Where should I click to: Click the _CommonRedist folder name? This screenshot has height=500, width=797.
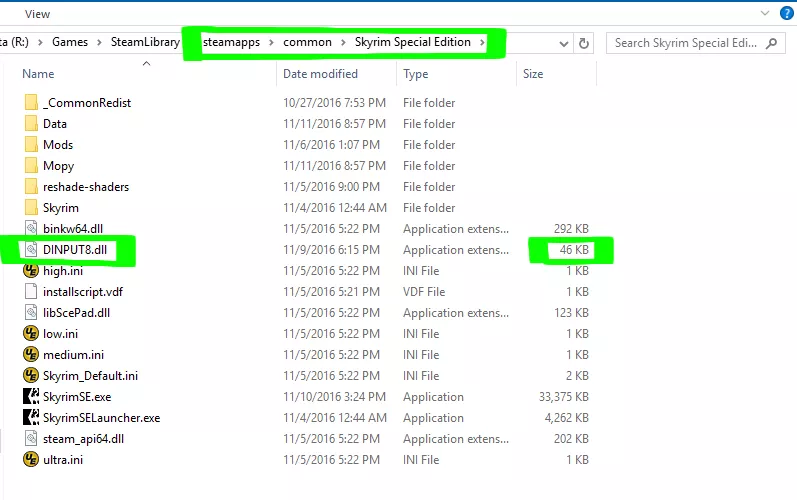87,103
